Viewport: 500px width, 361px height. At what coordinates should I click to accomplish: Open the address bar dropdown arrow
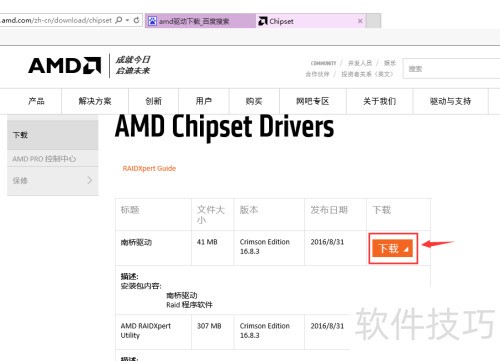[127, 21]
